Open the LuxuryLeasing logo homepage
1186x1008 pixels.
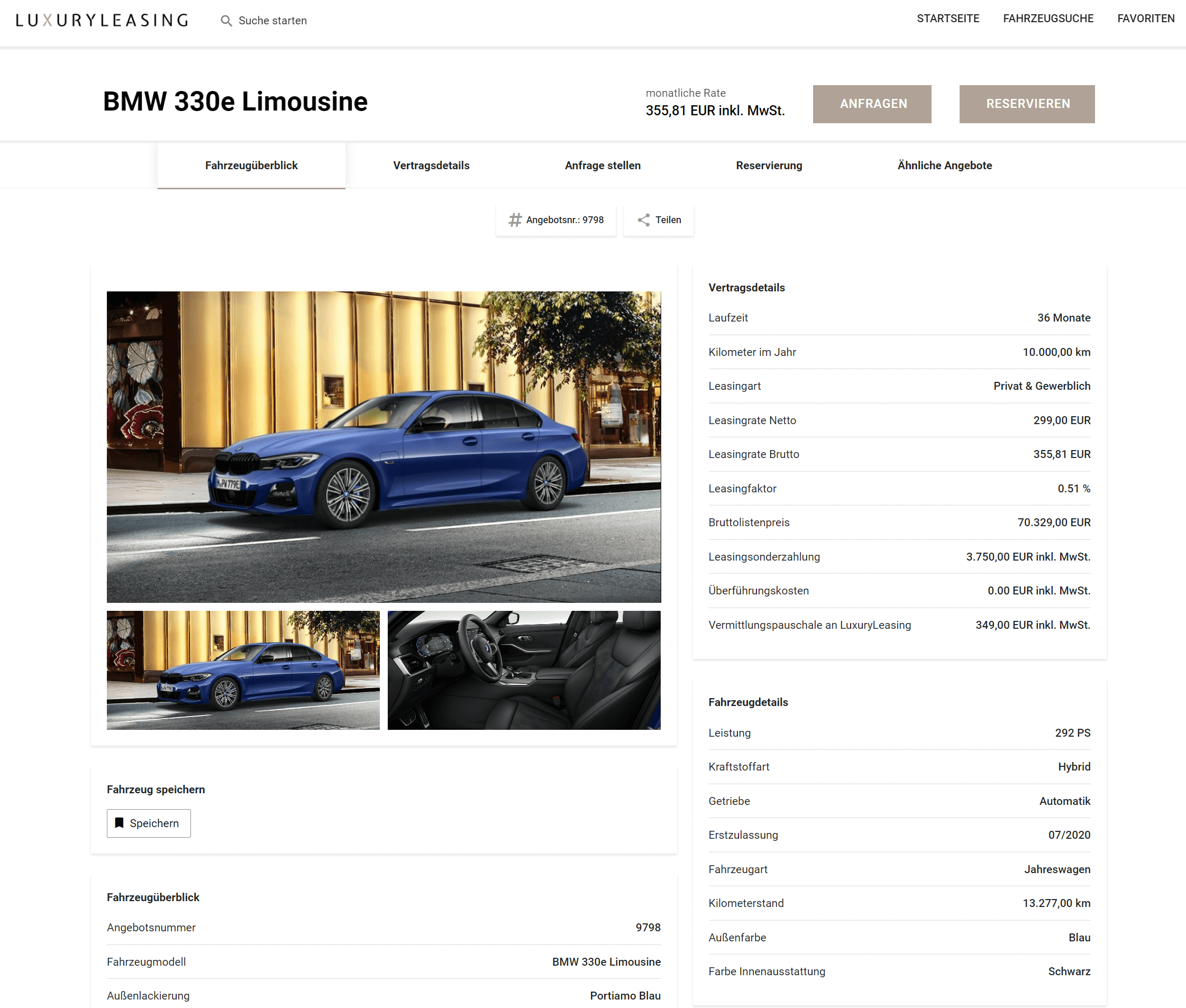click(x=102, y=21)
